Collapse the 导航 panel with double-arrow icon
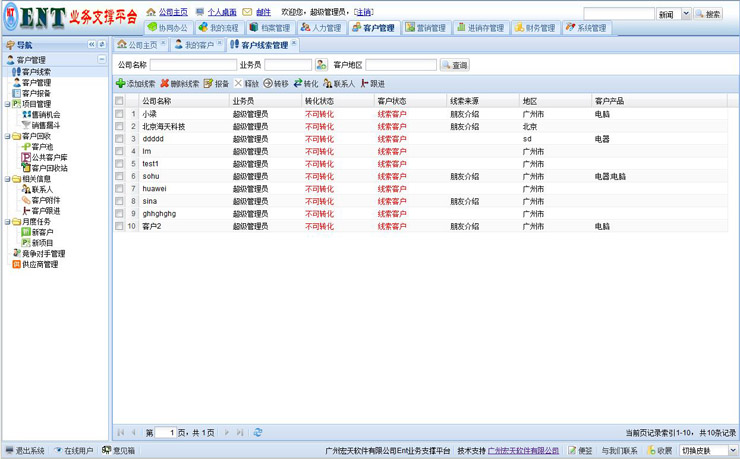 92,45
